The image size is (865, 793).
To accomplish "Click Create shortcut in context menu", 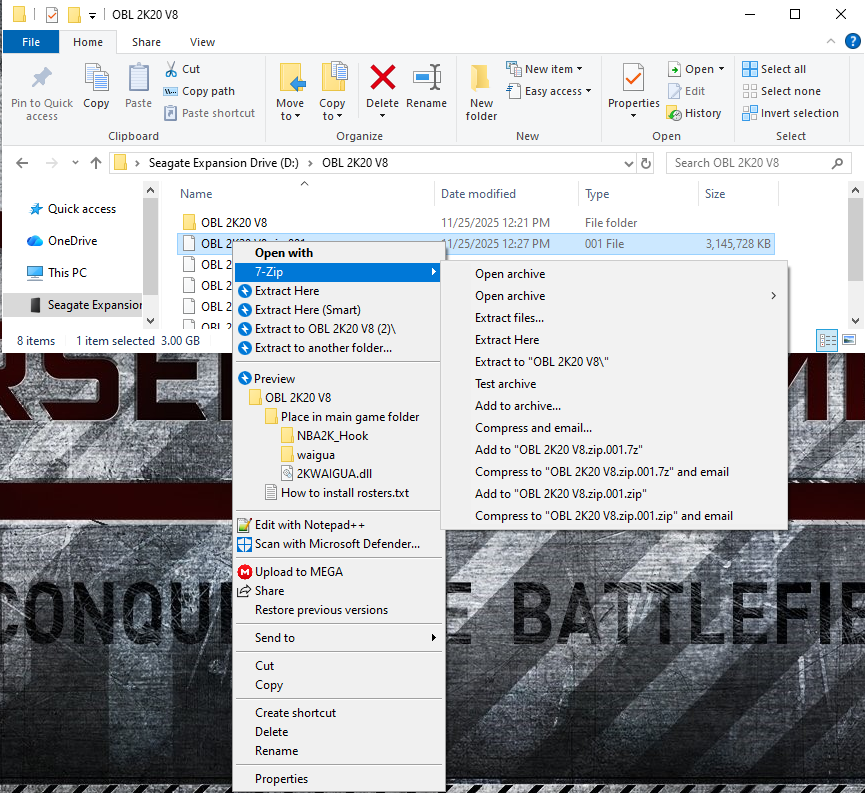I will point(295,713).
